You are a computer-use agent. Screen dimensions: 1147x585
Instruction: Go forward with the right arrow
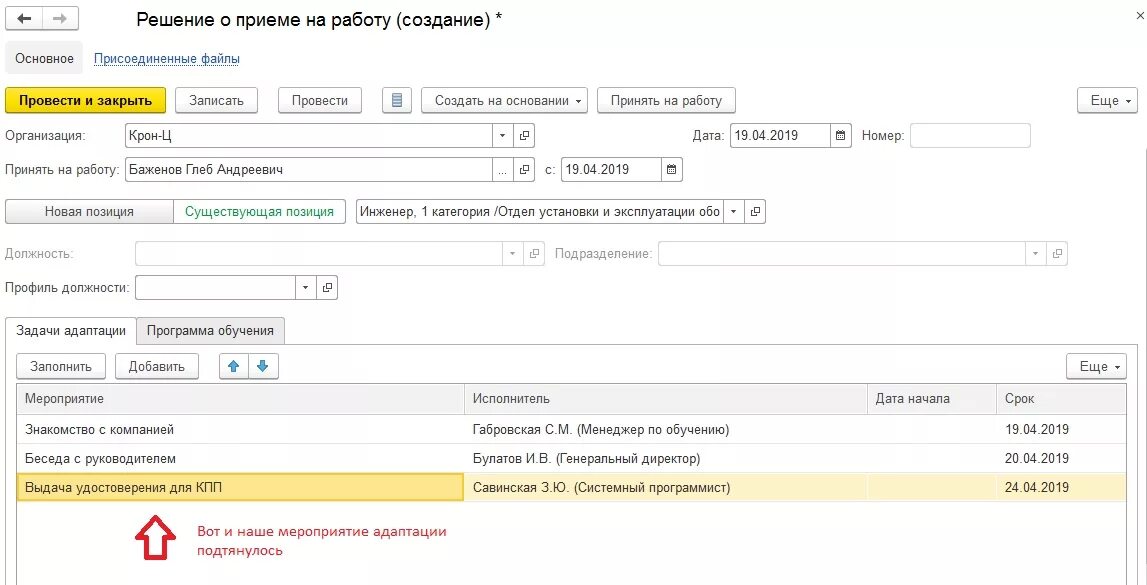coord(60,20)
